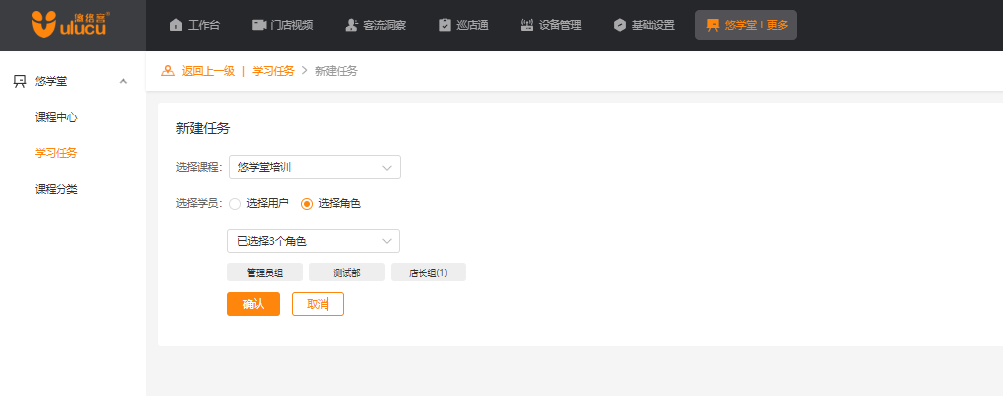
Task: Collapse the 悠学堂 sidebar section arrow
Action: [123, 81]
